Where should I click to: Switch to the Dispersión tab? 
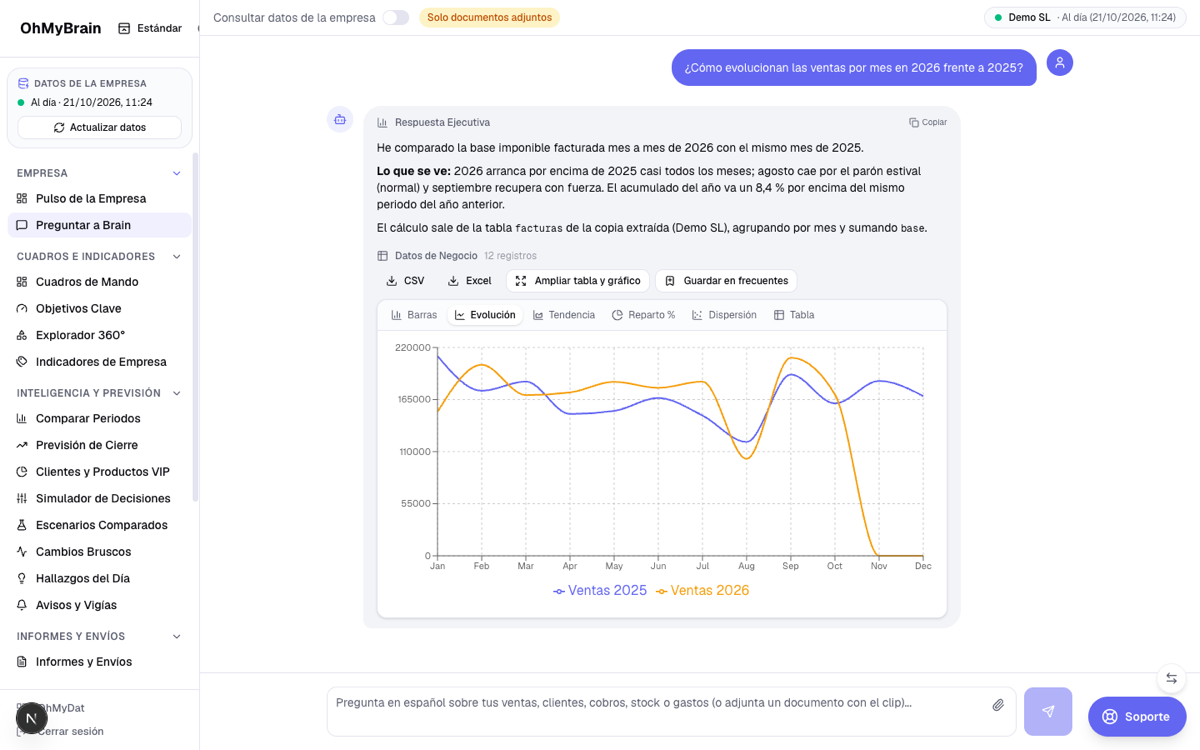(725, 315)
